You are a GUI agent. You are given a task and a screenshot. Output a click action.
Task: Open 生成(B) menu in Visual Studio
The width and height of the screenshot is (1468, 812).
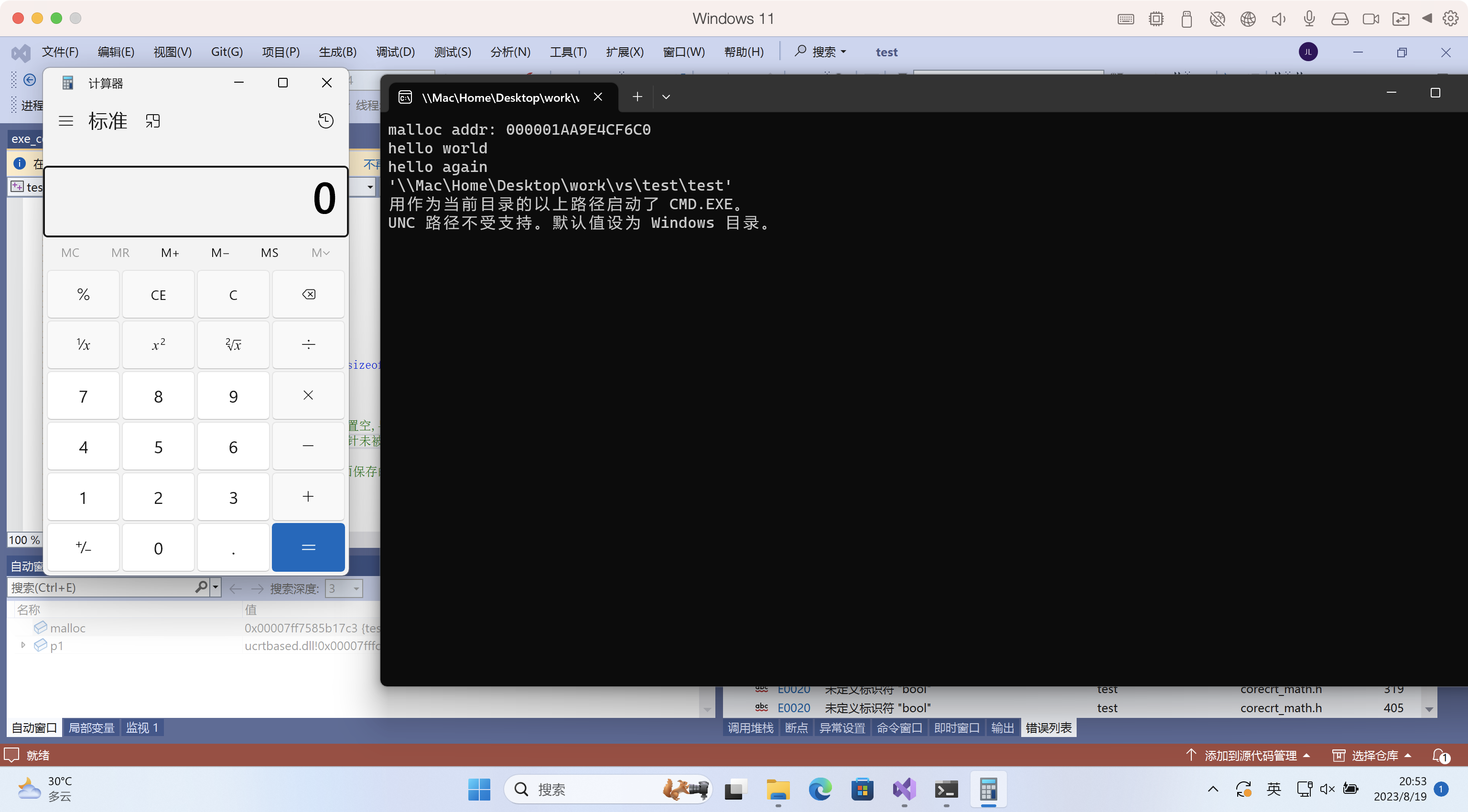pyautogui.click(x=337, y=52)
